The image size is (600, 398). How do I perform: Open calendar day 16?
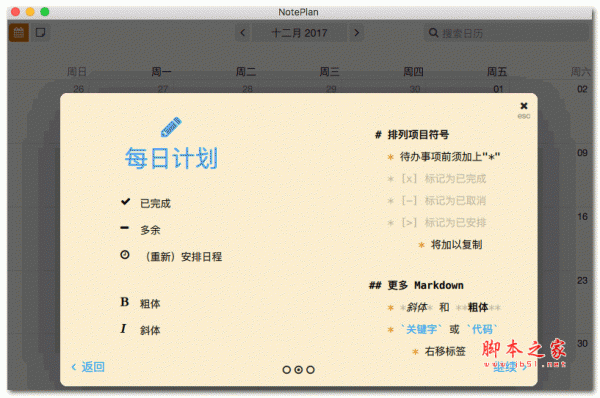coord(582,217)
